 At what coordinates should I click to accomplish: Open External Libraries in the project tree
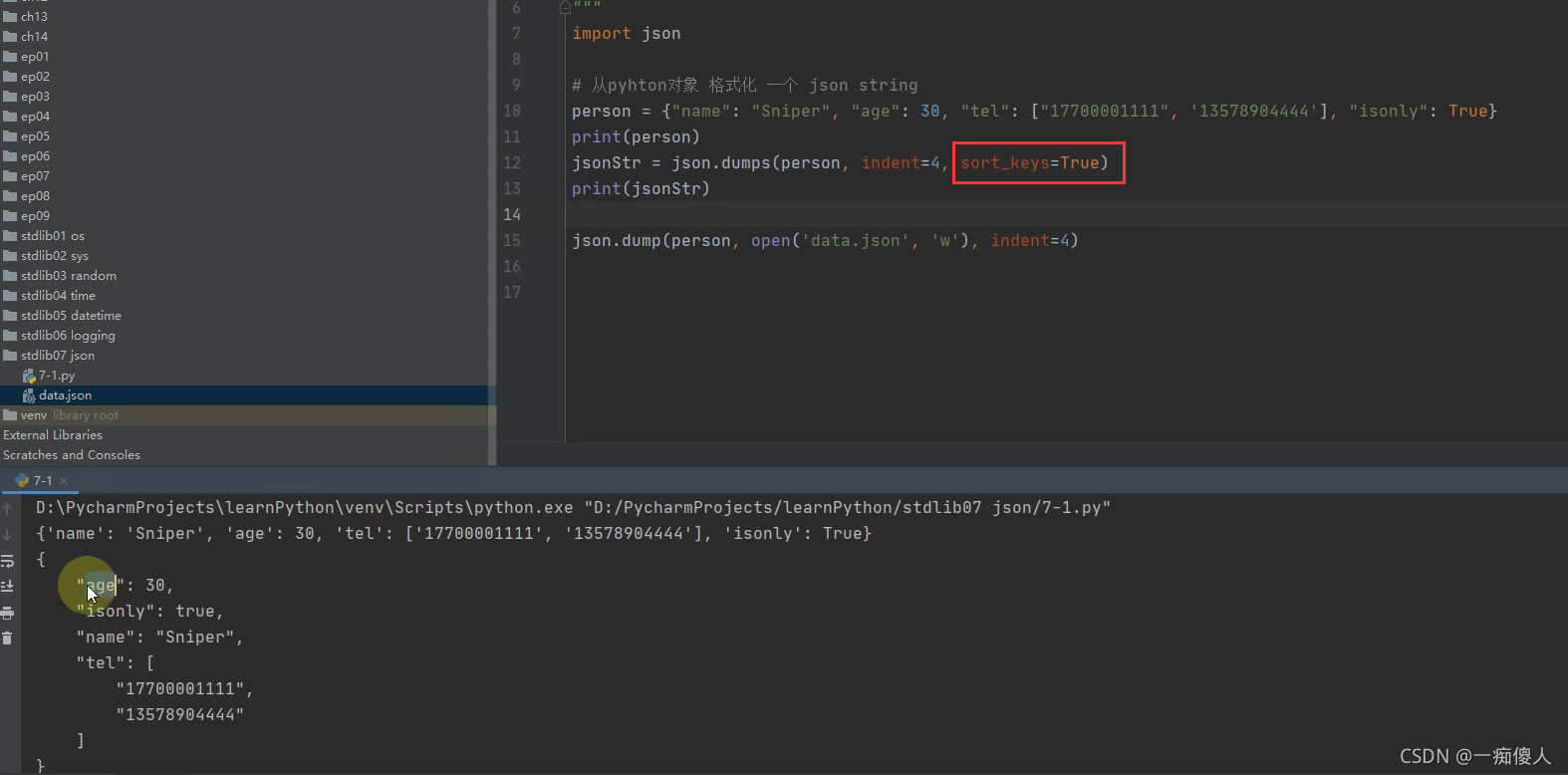[53, 435]
